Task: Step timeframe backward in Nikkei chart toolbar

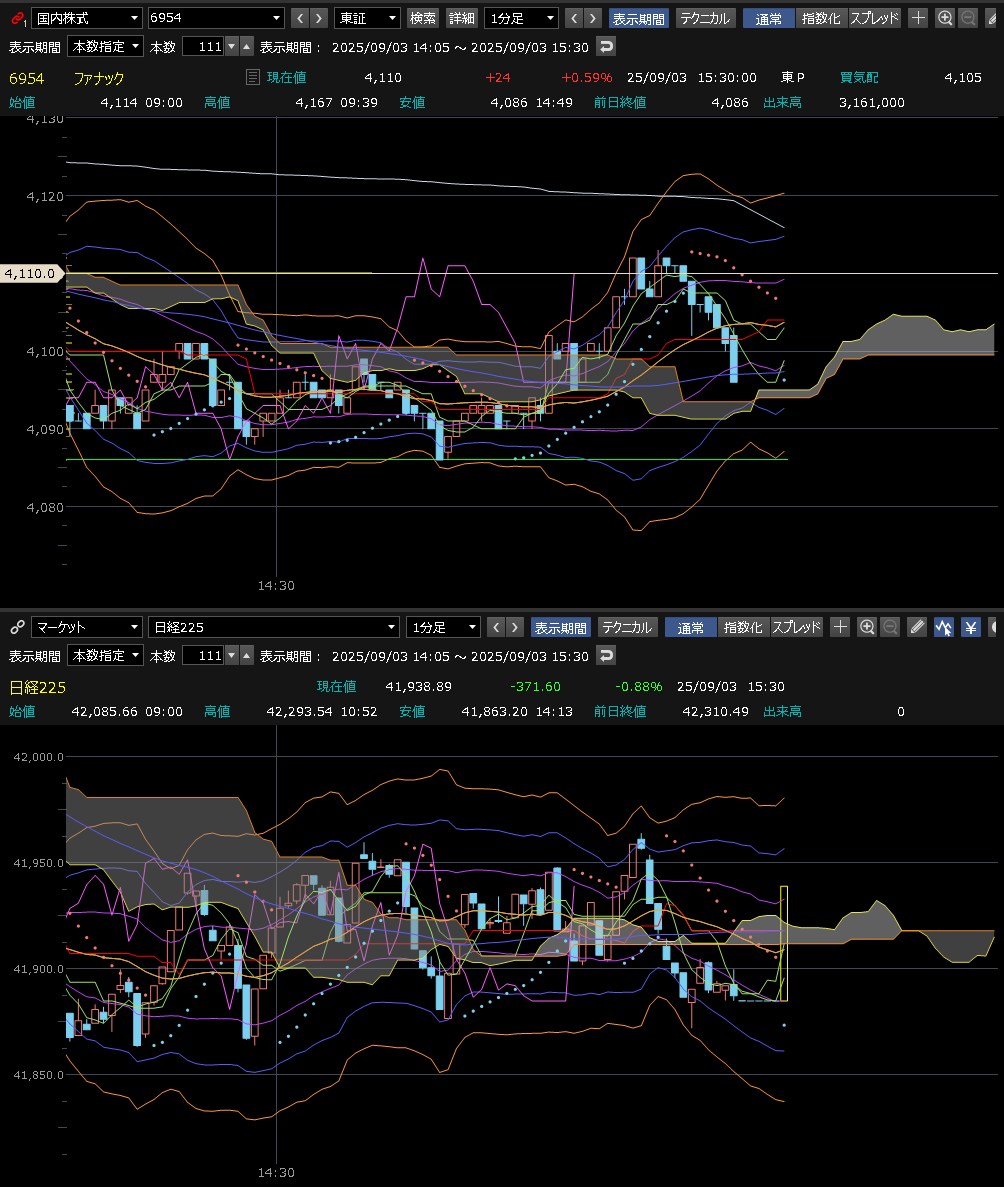Action: pos(496,627)
